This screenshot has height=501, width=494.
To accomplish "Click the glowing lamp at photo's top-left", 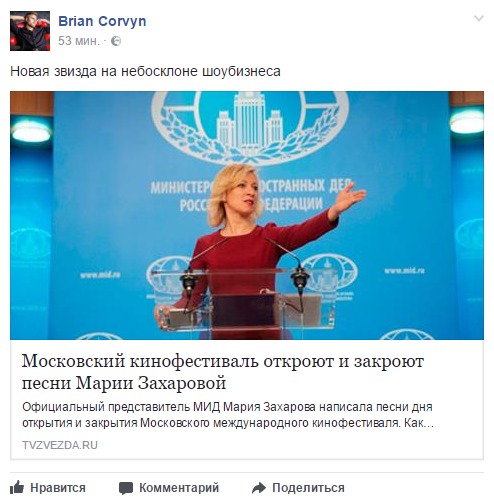I will 31,131.
